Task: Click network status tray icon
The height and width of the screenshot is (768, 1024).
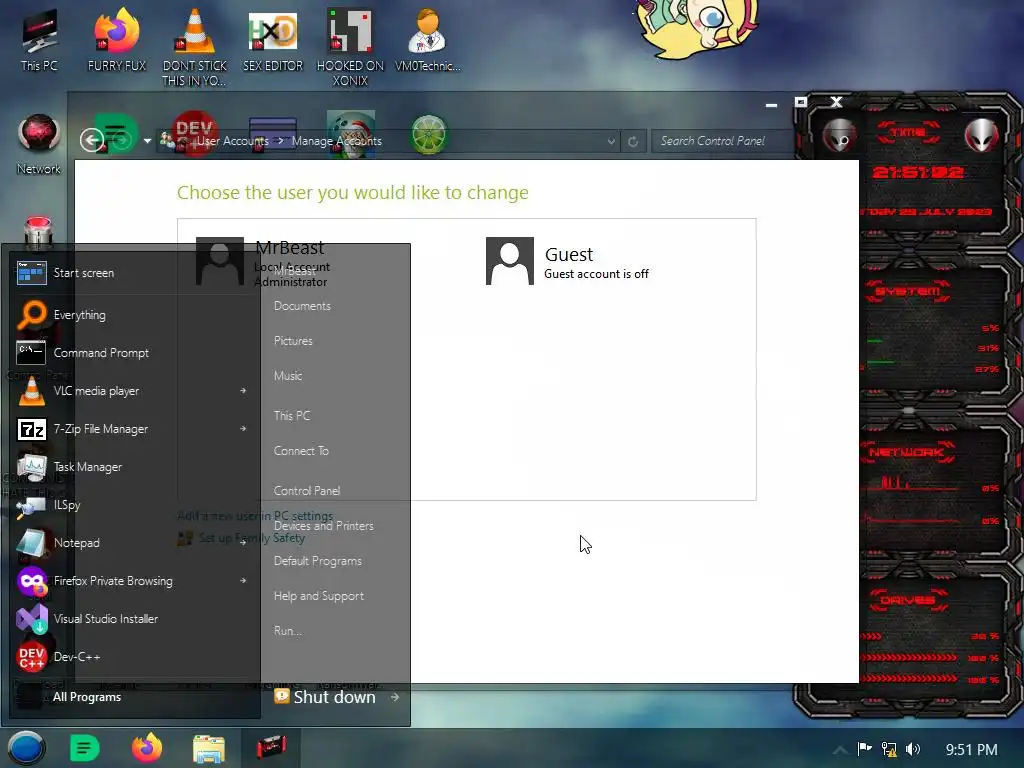Action: [889, 749]
